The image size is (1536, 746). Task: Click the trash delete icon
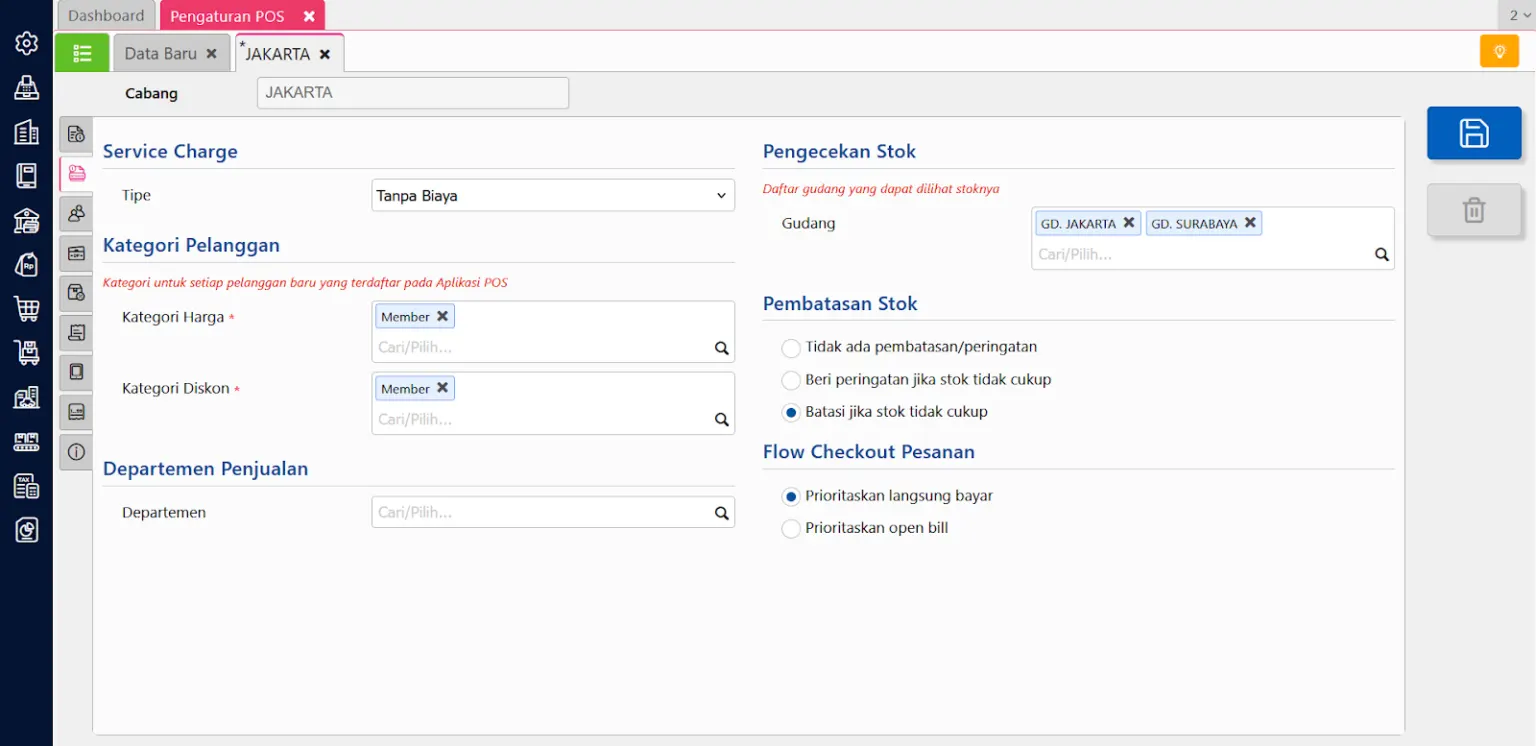(x=1473, y=210)
